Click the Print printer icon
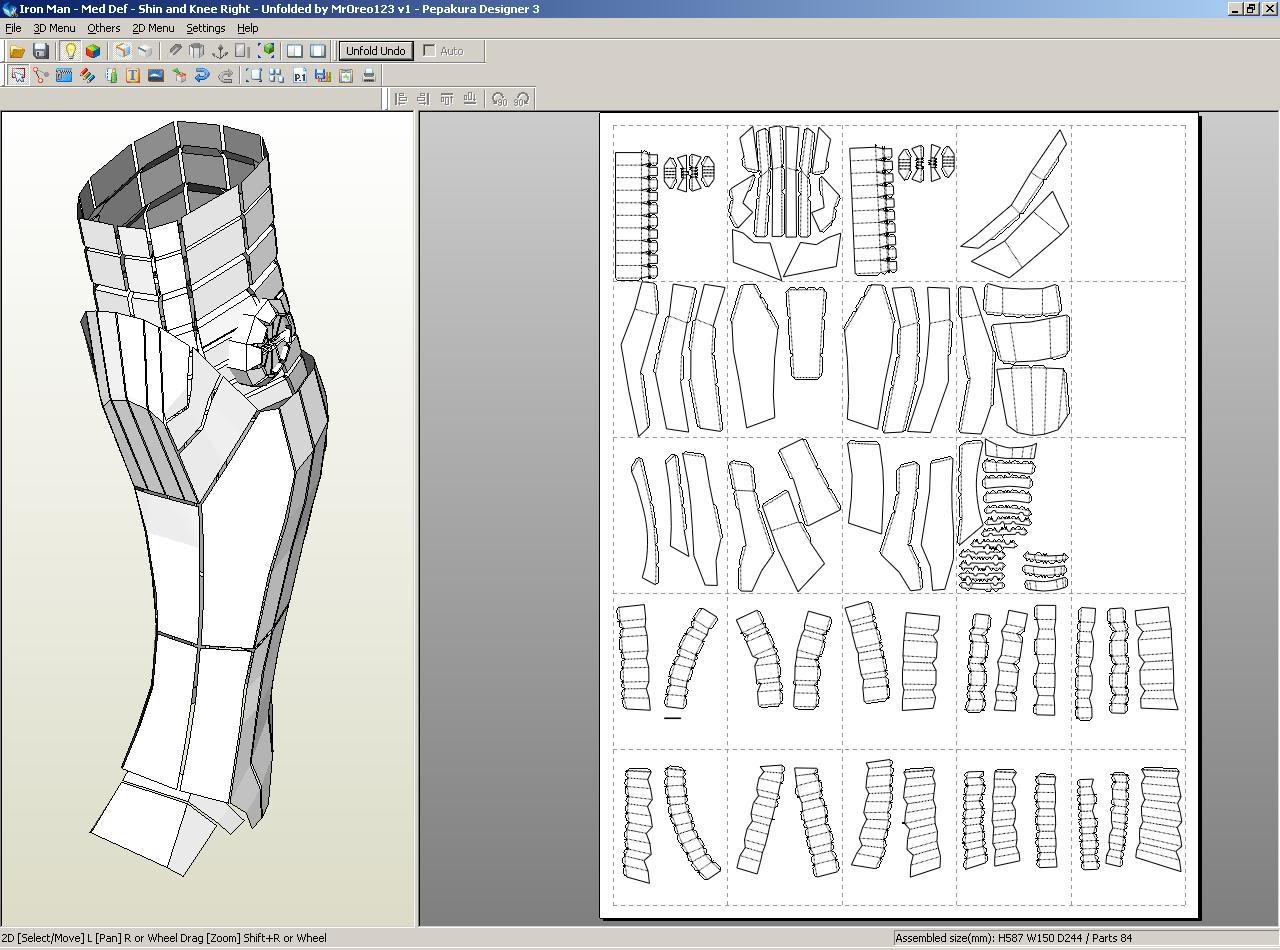Screen dimensions: 1280x950 [369, 75]
